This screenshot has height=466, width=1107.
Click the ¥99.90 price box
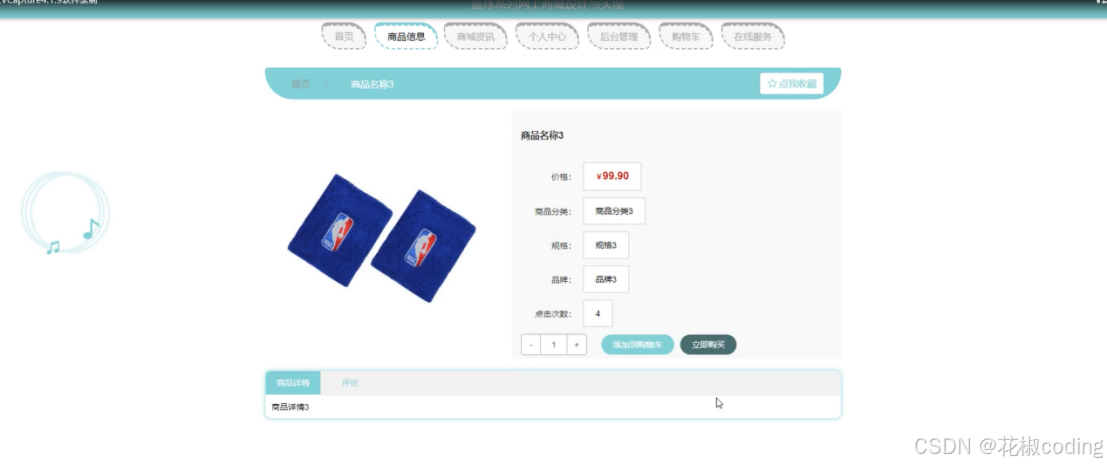pos(612,177)
